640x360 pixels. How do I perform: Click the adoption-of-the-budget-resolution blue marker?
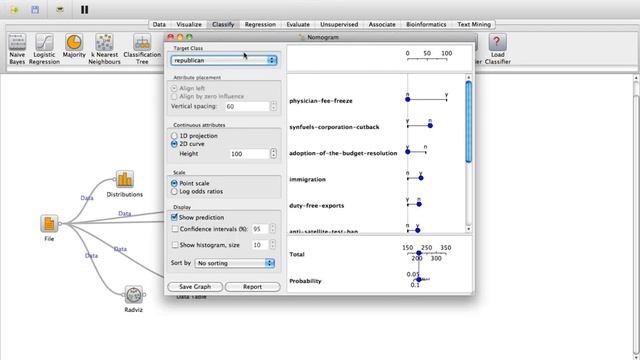407,152
